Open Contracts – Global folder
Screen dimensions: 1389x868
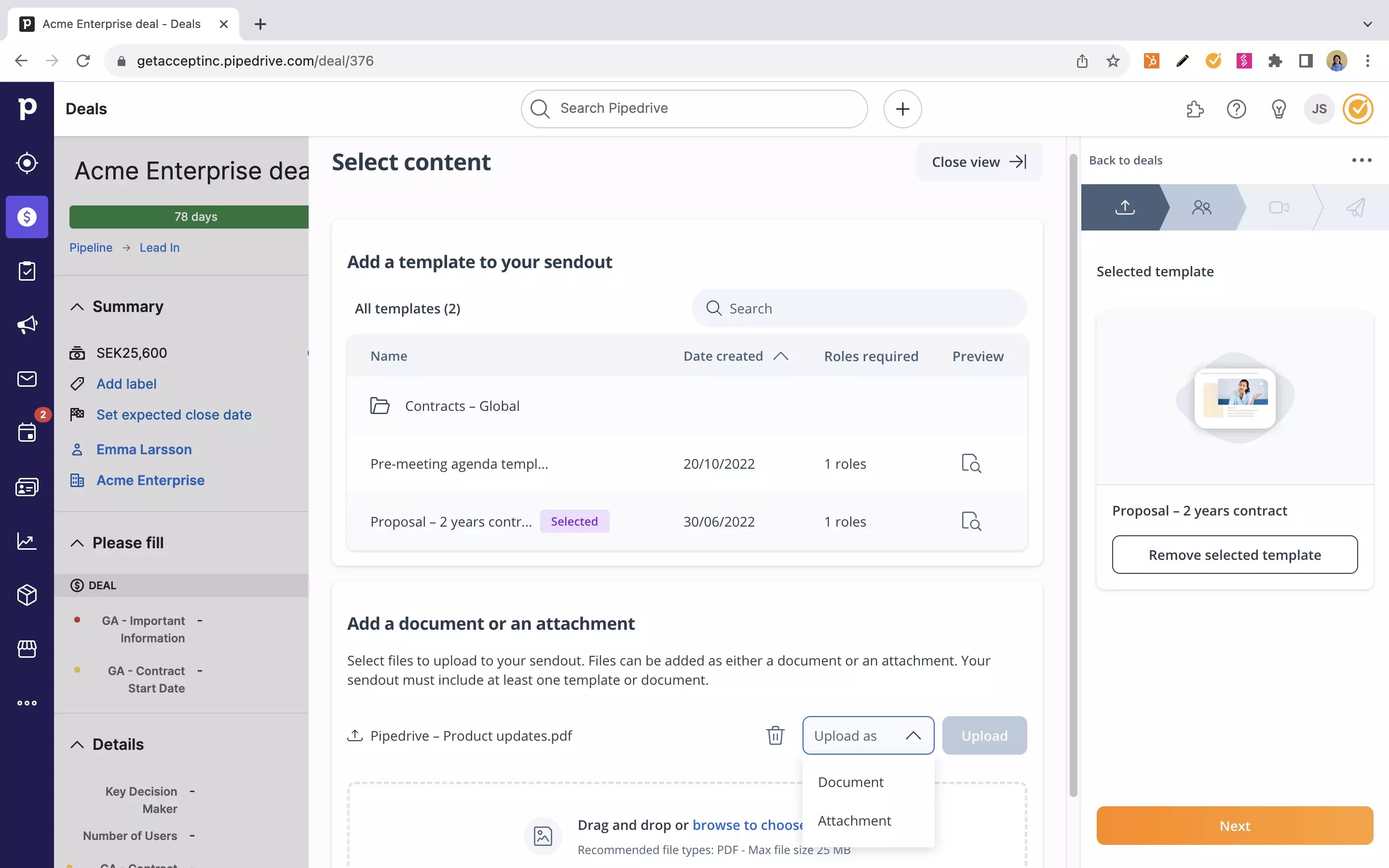click(x=686, y=406)
